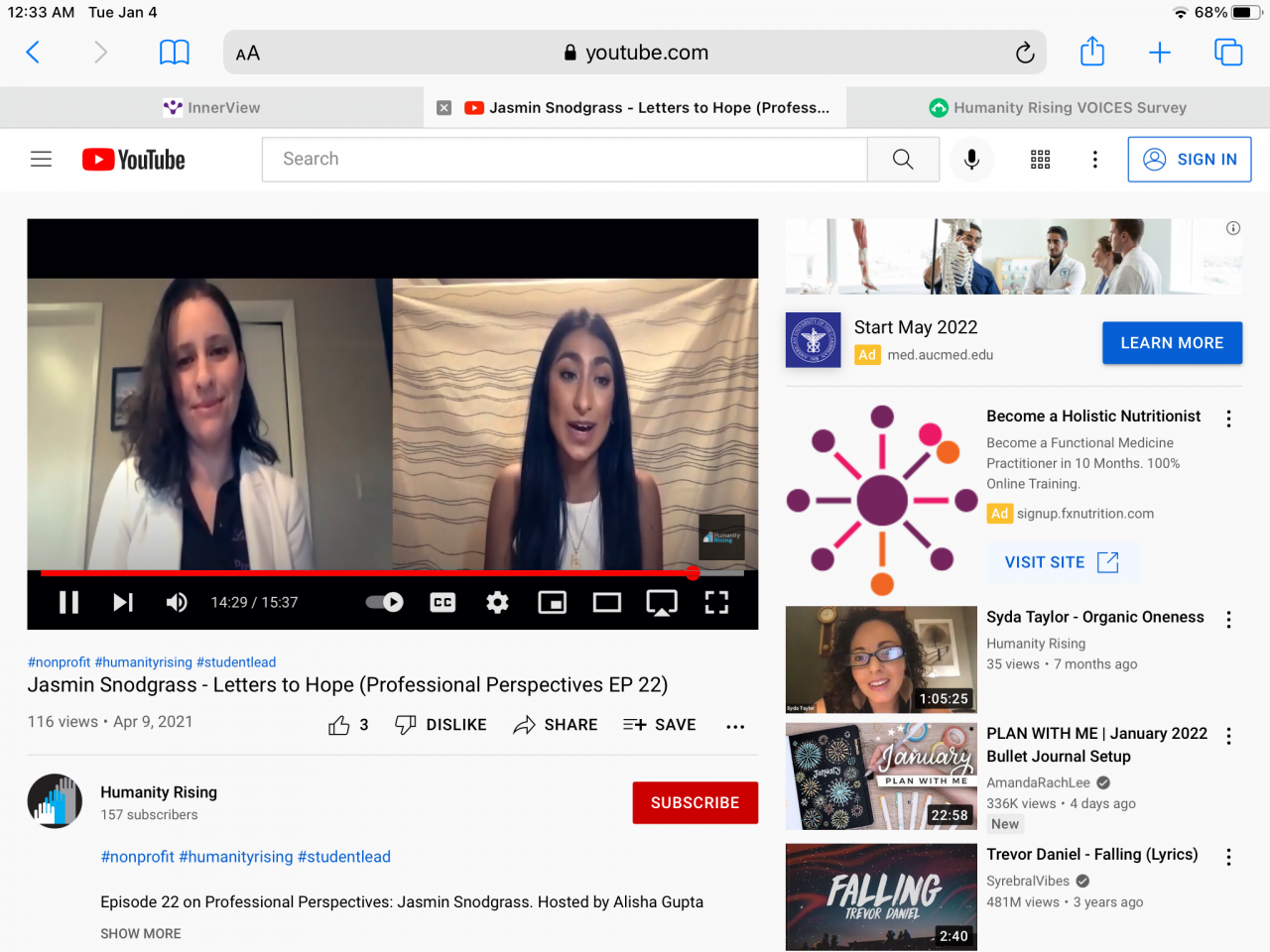Open Safari share sheet icon
1270x952 pixels.
[x=1092, y=52]
